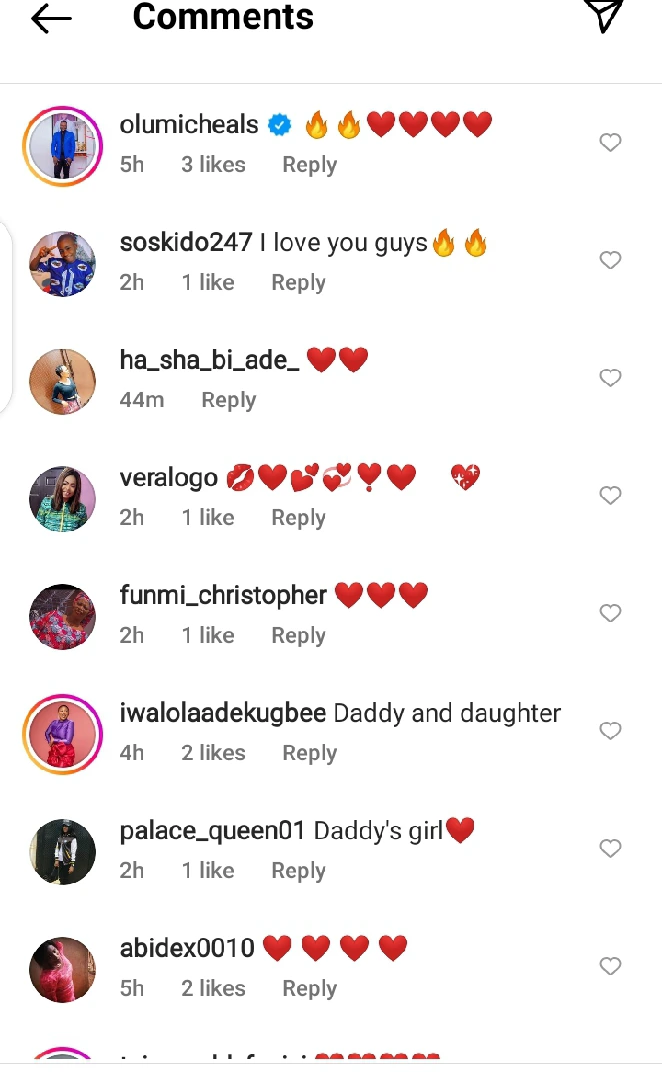Image resolution: width=662 pixels, height=1072 pixels.
Task: Tap heart next to ha_sha_bi_ade_ comment
Action: (610, 377)
